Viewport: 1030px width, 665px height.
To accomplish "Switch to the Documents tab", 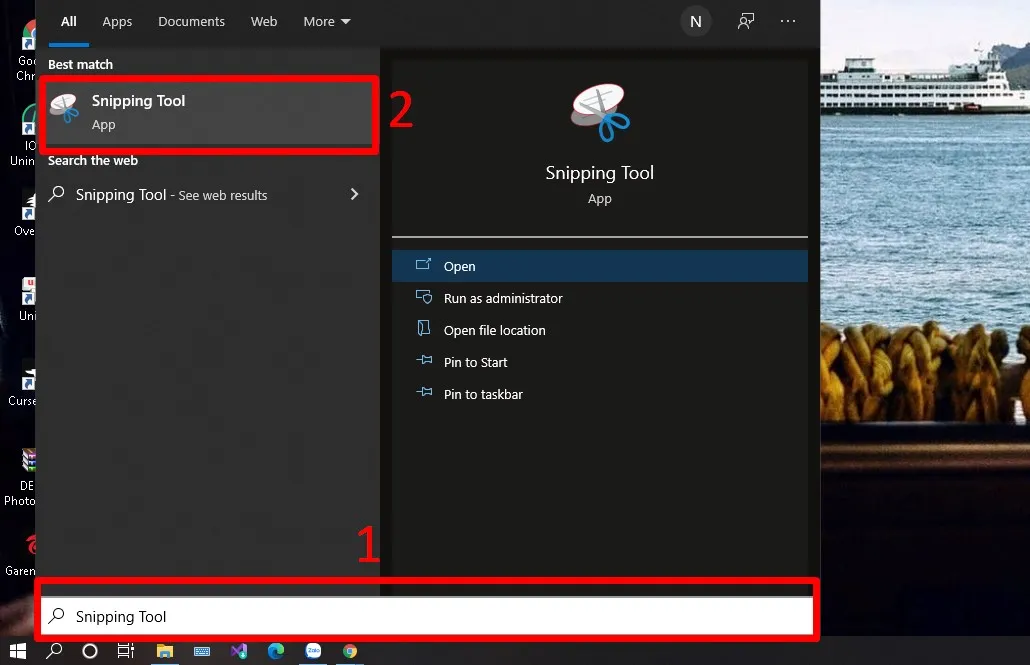I will pos(191,21).
